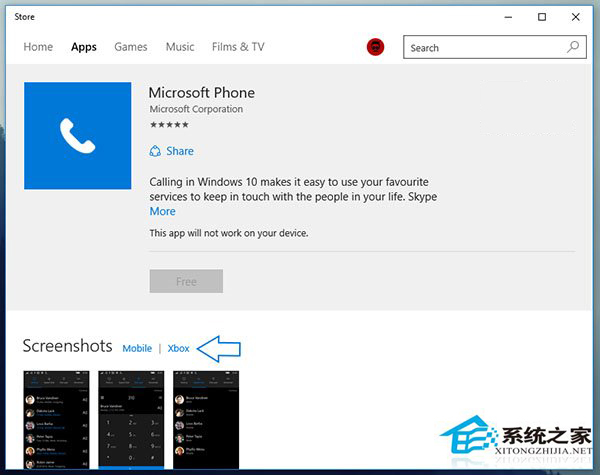Maximize the Store window
Screen dimensions: 600x475
point(542,17)
